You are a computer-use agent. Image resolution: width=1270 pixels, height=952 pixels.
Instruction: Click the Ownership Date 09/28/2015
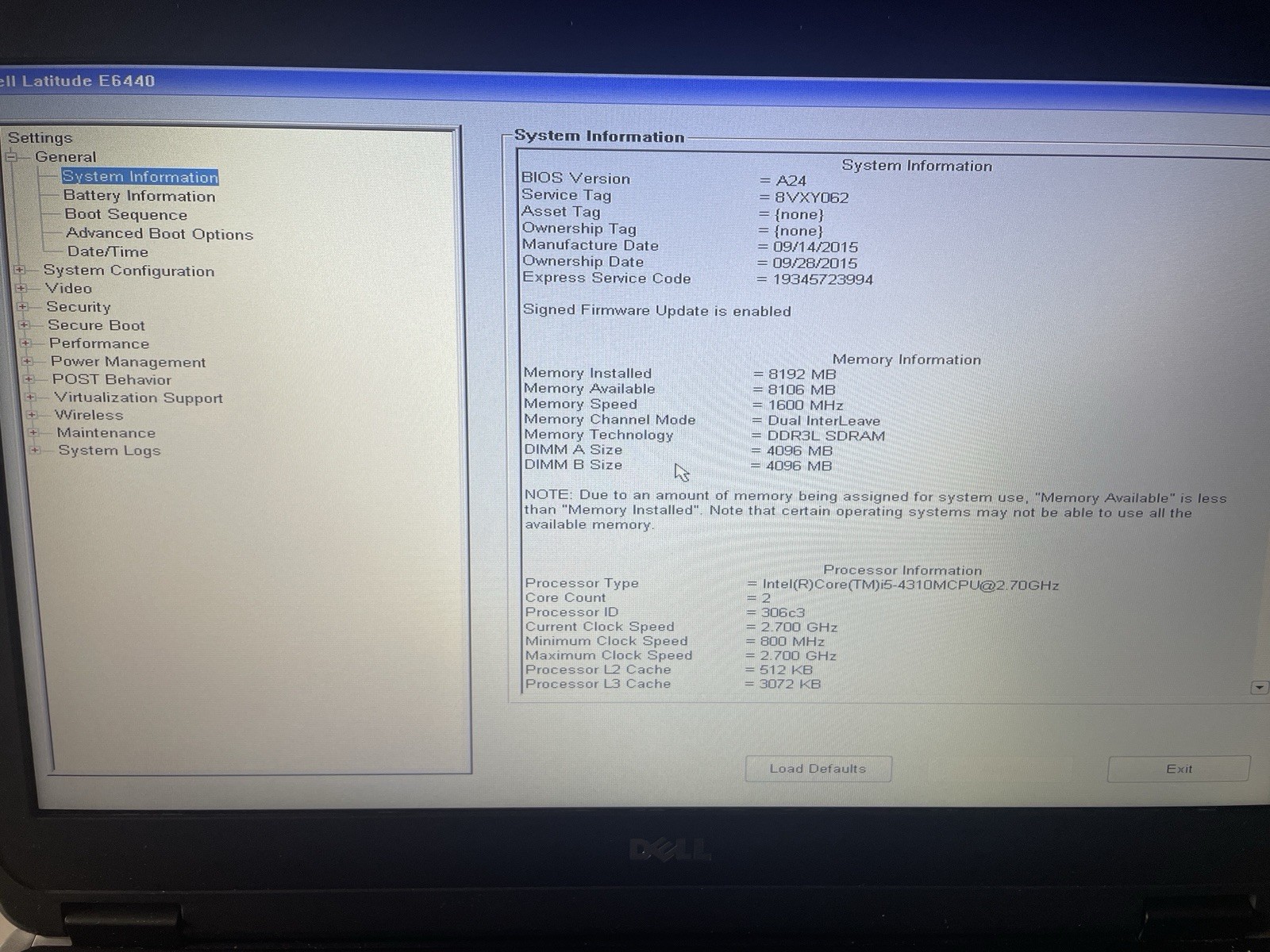(x=814, y=263)
